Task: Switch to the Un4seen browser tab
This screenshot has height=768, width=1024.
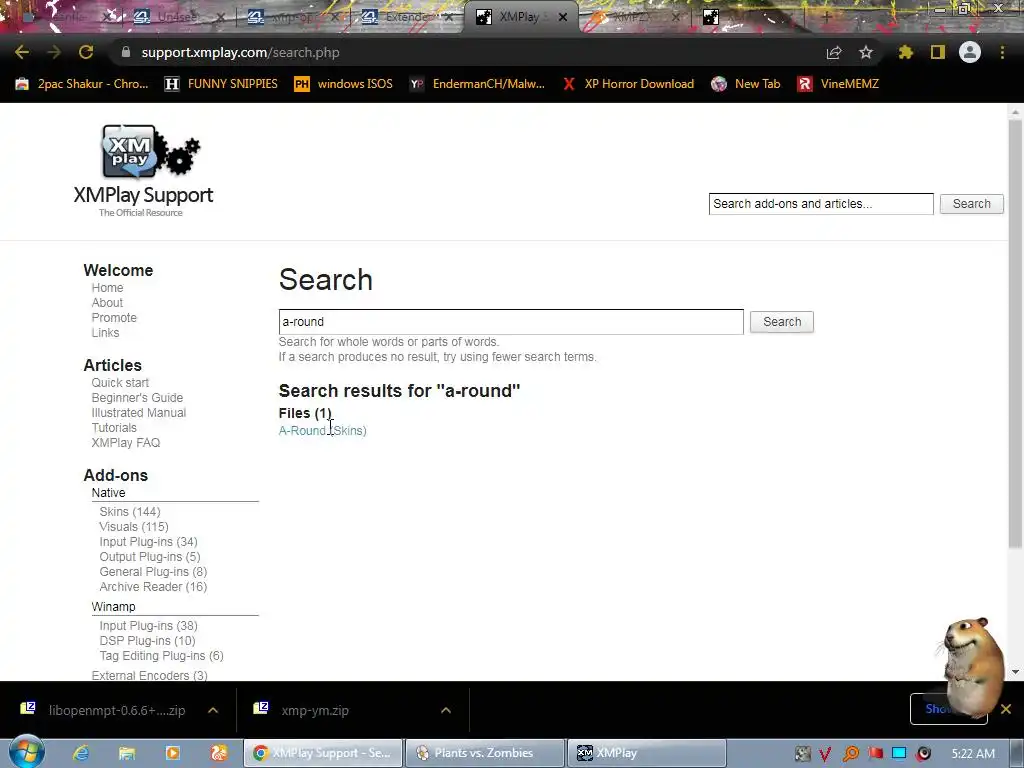Action: point(178,17)
